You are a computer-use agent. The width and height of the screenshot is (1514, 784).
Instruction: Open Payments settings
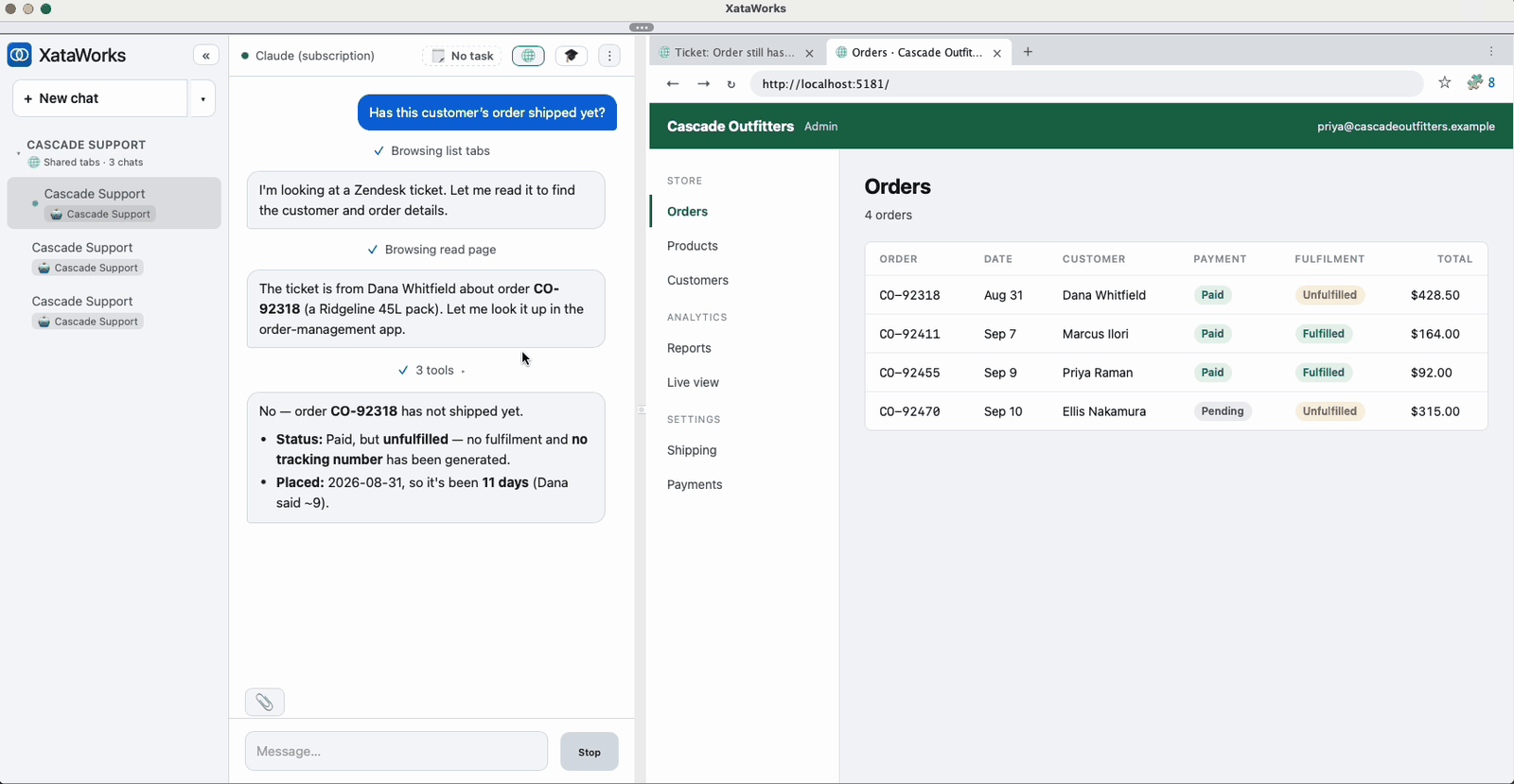click(695, 484)
